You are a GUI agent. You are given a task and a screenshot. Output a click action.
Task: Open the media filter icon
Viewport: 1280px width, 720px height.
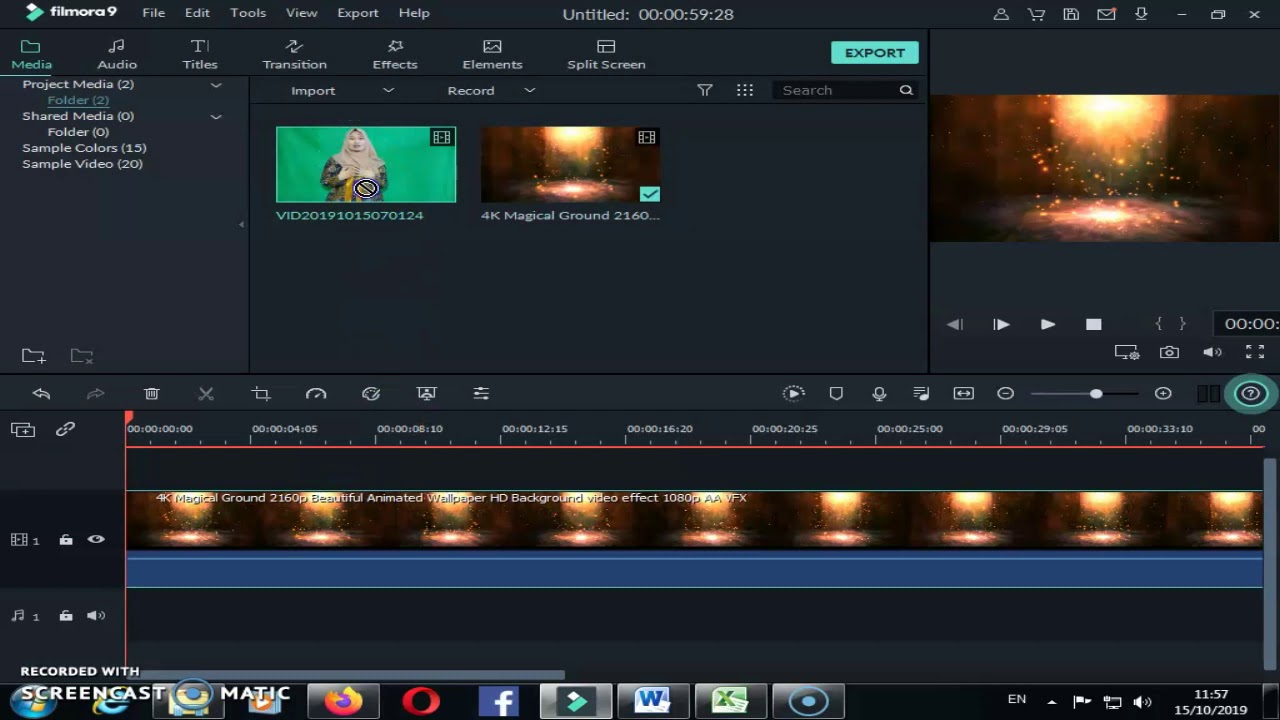(x=705, y=90)
